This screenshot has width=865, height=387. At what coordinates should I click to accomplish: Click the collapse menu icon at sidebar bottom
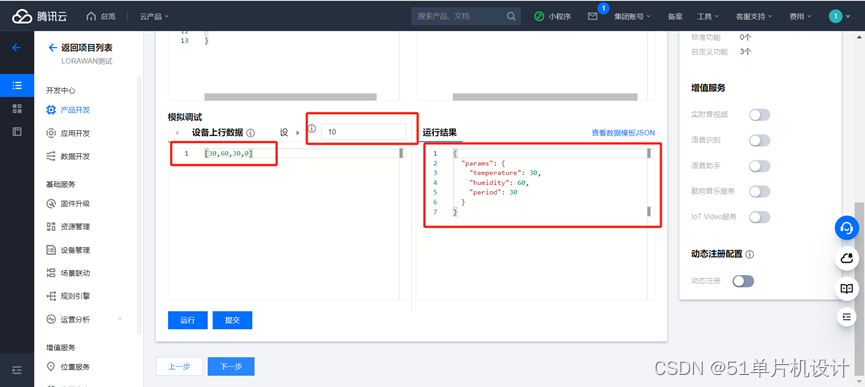click(x=17, y=370)
